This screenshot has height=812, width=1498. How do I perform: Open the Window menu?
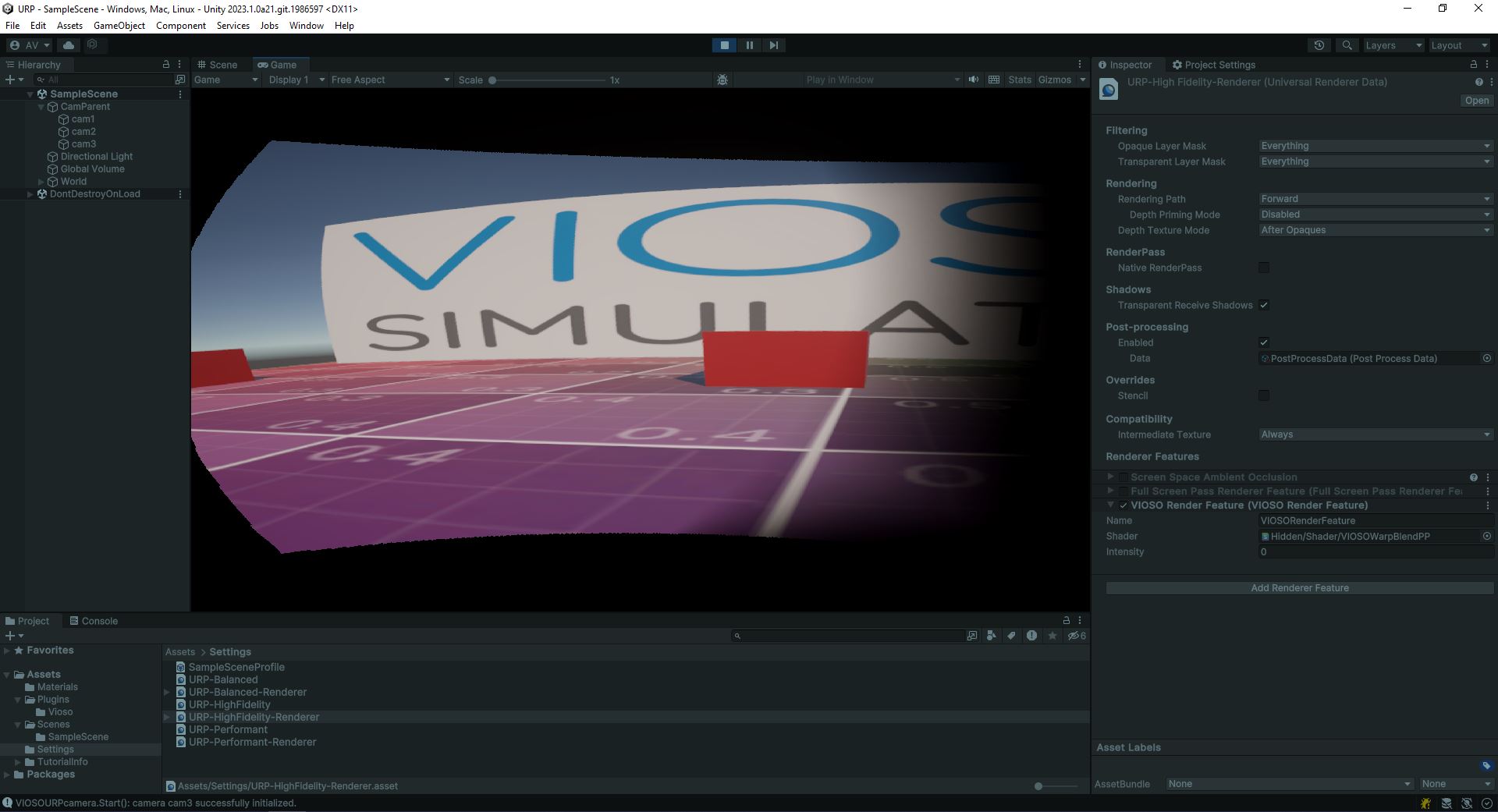click(x=306, y=26)
